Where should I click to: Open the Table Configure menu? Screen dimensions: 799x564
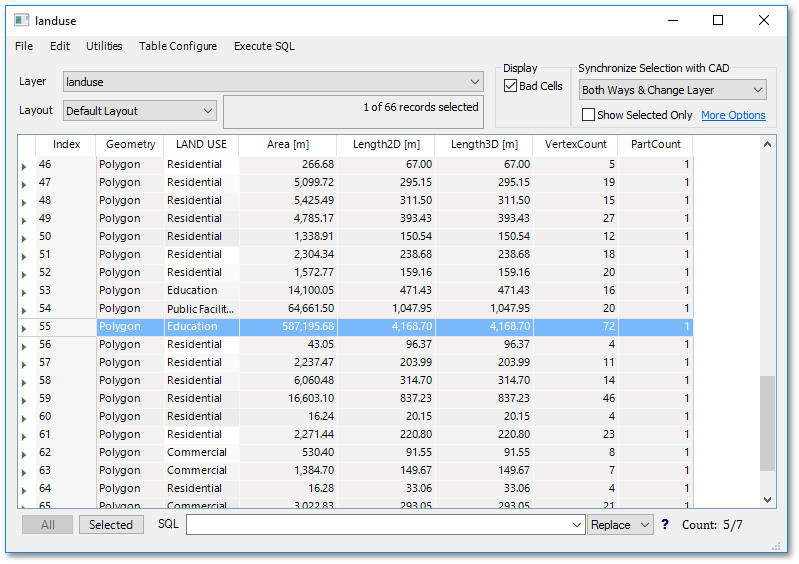178,46
